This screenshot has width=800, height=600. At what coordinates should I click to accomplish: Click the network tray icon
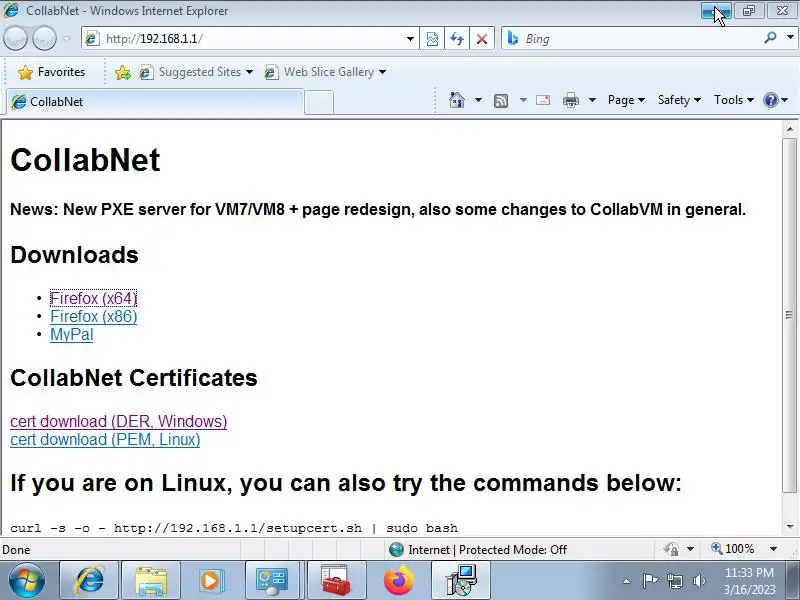pos(674,581)
